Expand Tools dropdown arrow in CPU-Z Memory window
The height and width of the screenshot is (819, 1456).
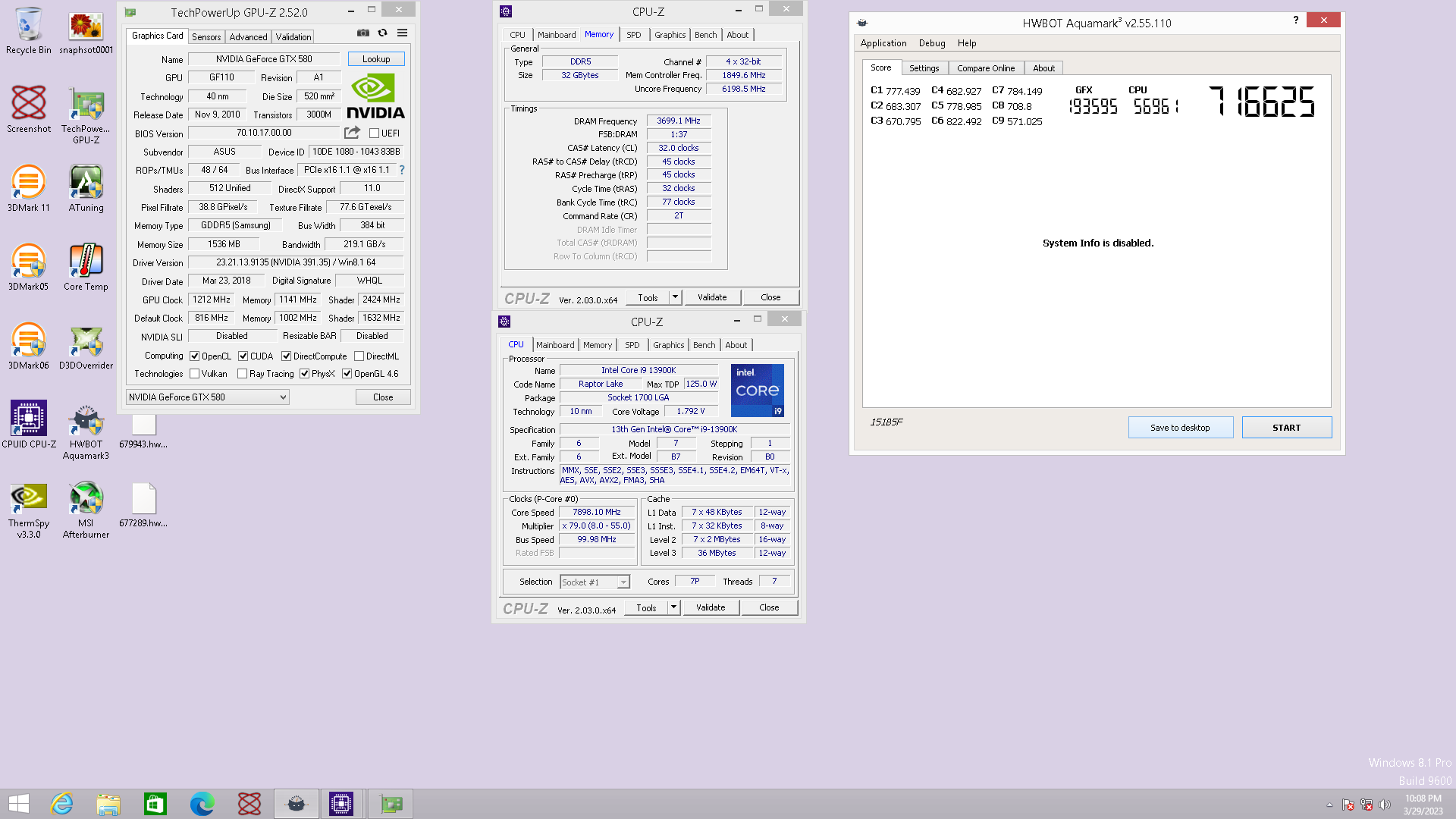point(675,297)
